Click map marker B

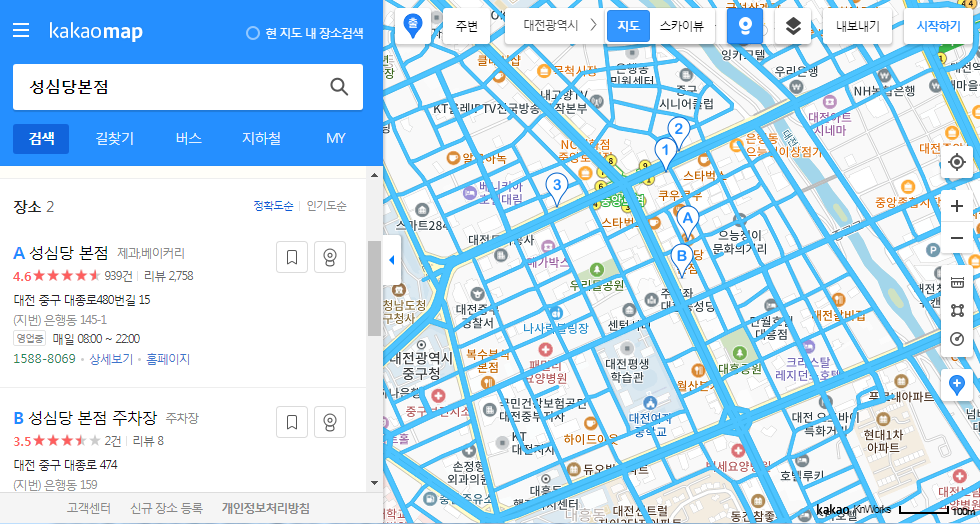pos(681,259)
